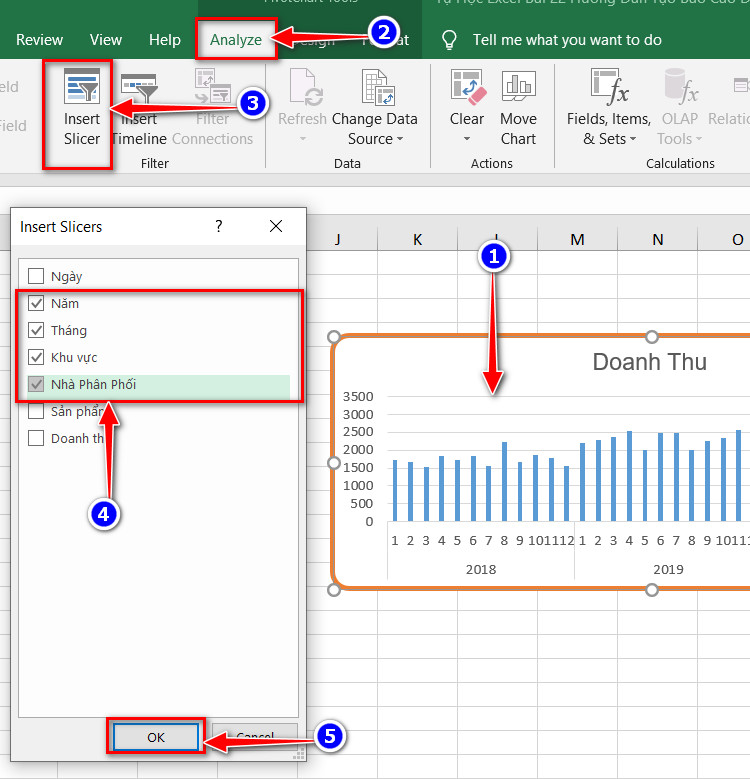Select column K header
The height and width of the screenshot is (779, 750).
(x=417, y=239)
